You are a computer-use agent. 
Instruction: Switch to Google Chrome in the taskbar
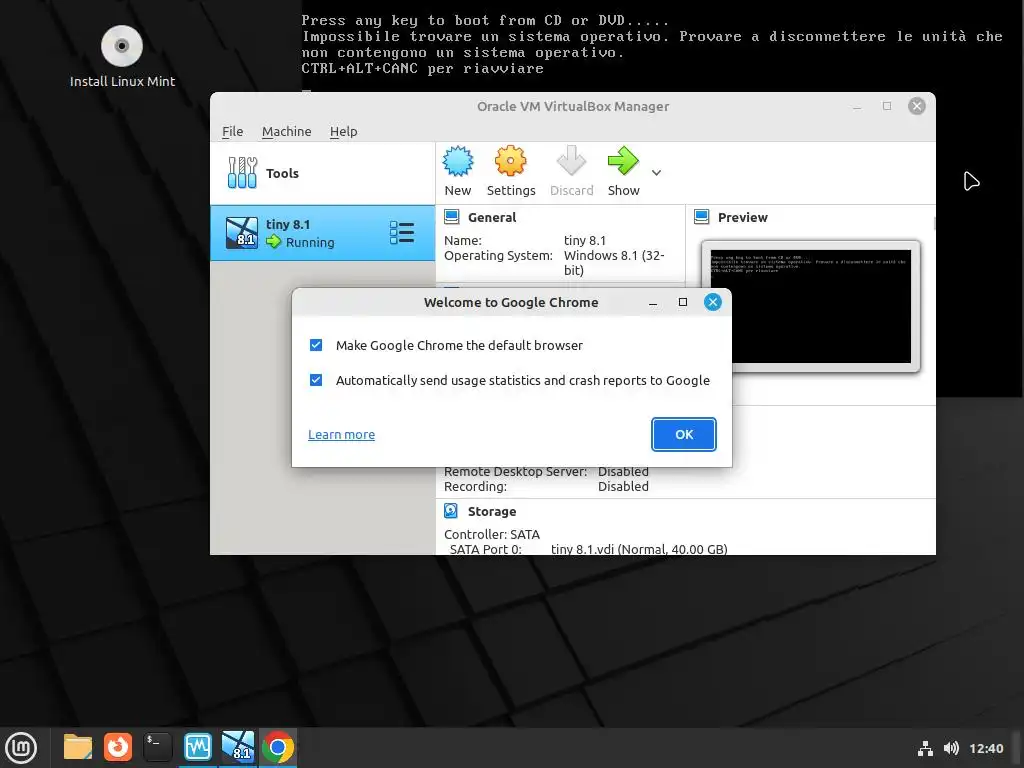point(278,747)
